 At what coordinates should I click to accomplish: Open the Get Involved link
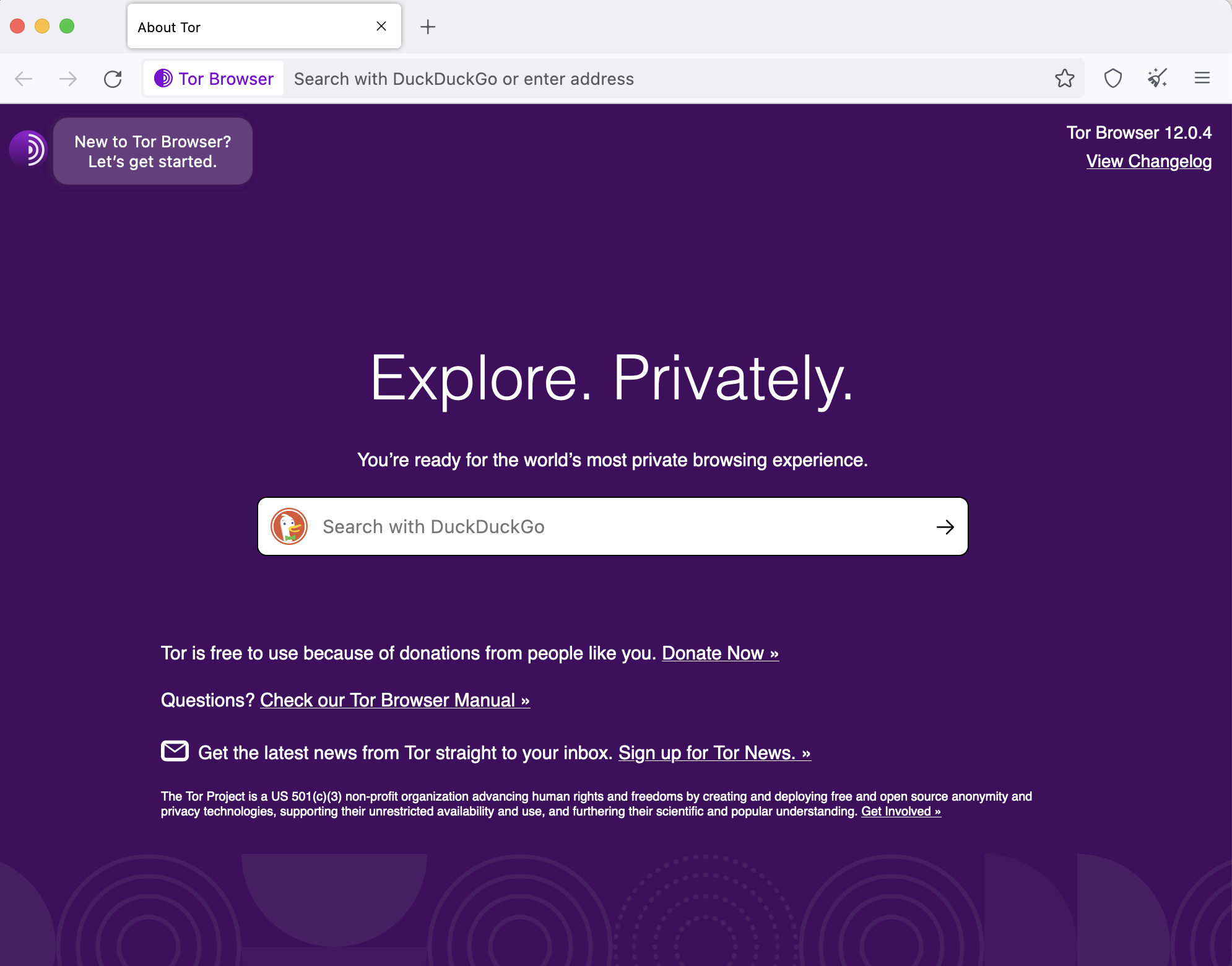point(901,811)
